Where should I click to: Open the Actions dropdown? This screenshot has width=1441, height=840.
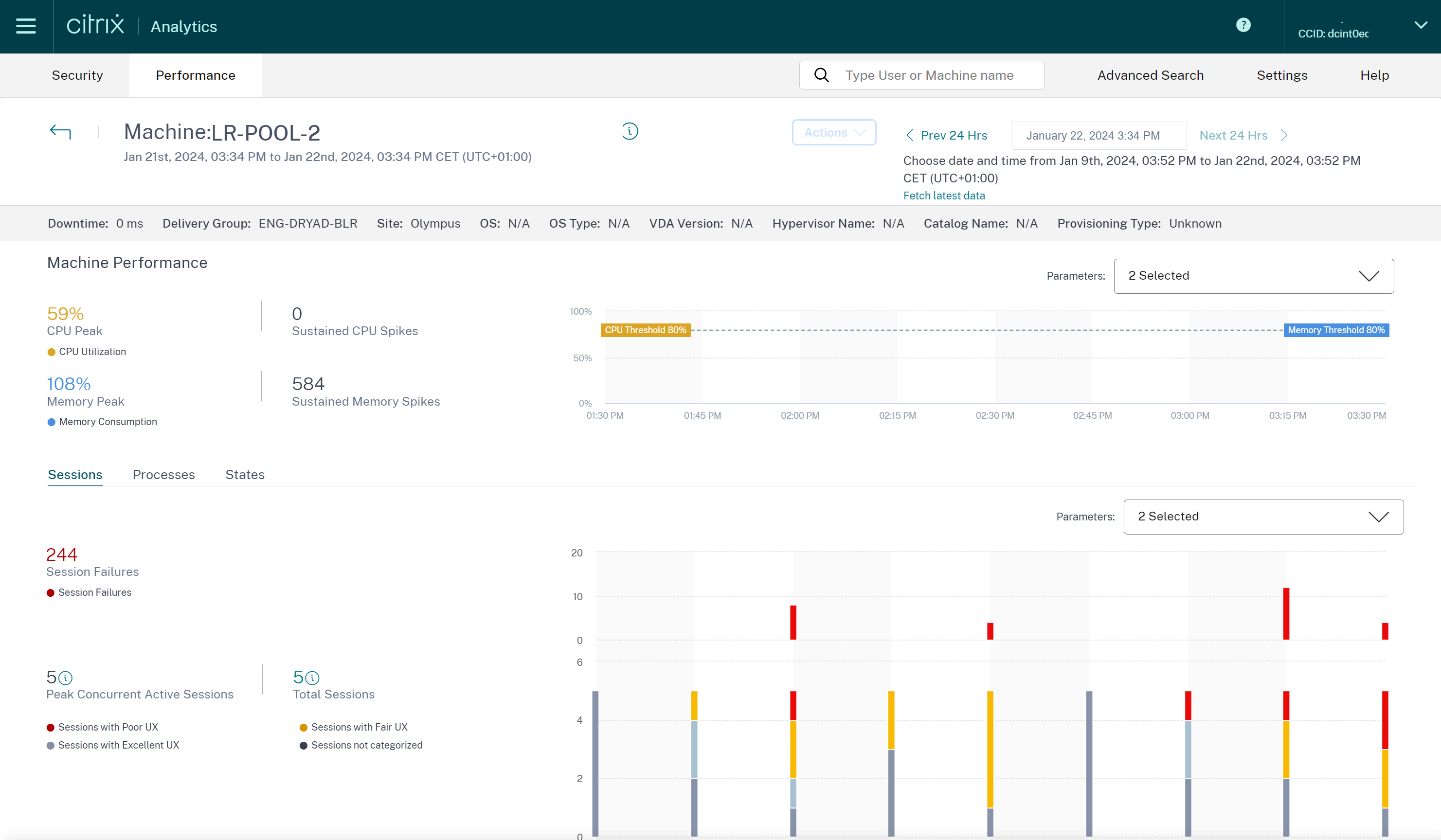point(834,133)
